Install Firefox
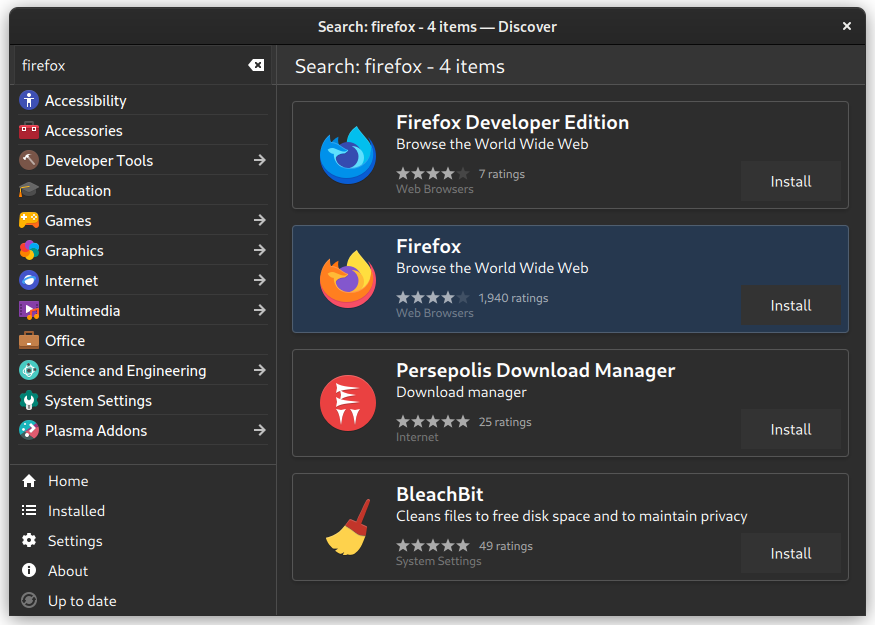Viewport: 875px width, 625px height. (790, 305)
